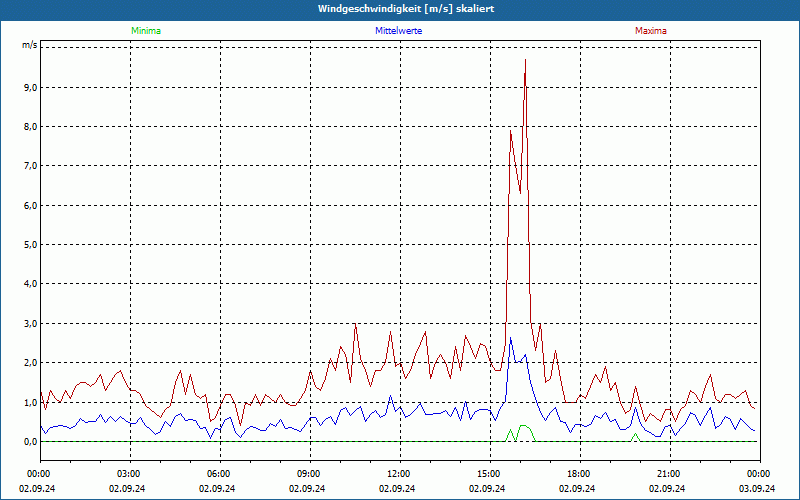Click the green Minima legend label
Image resolution: width=800 pixels, height=500 pixels.
click(x=146, y=31)
